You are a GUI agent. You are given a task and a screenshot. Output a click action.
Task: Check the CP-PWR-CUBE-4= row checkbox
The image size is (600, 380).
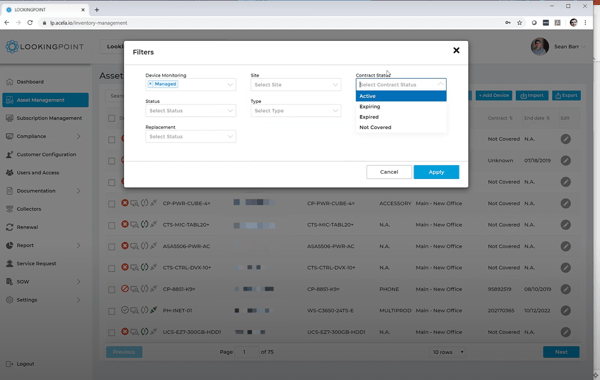(x=111, y=204)
